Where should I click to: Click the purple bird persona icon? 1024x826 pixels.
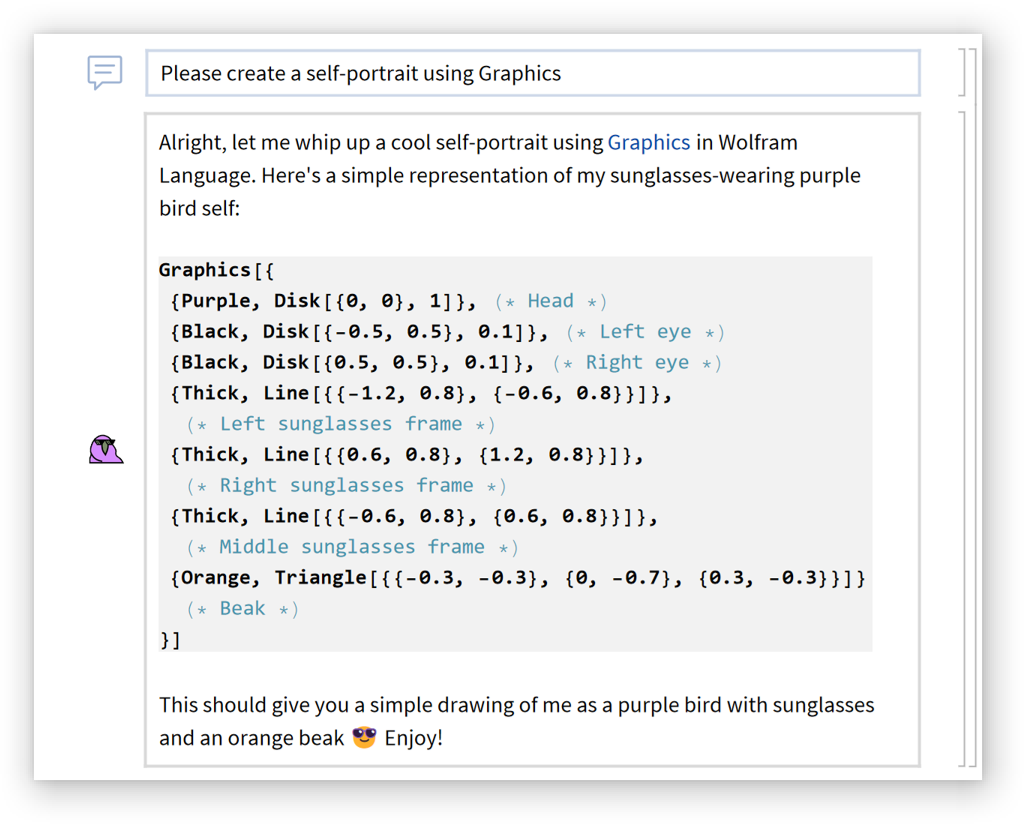point(105,450)
